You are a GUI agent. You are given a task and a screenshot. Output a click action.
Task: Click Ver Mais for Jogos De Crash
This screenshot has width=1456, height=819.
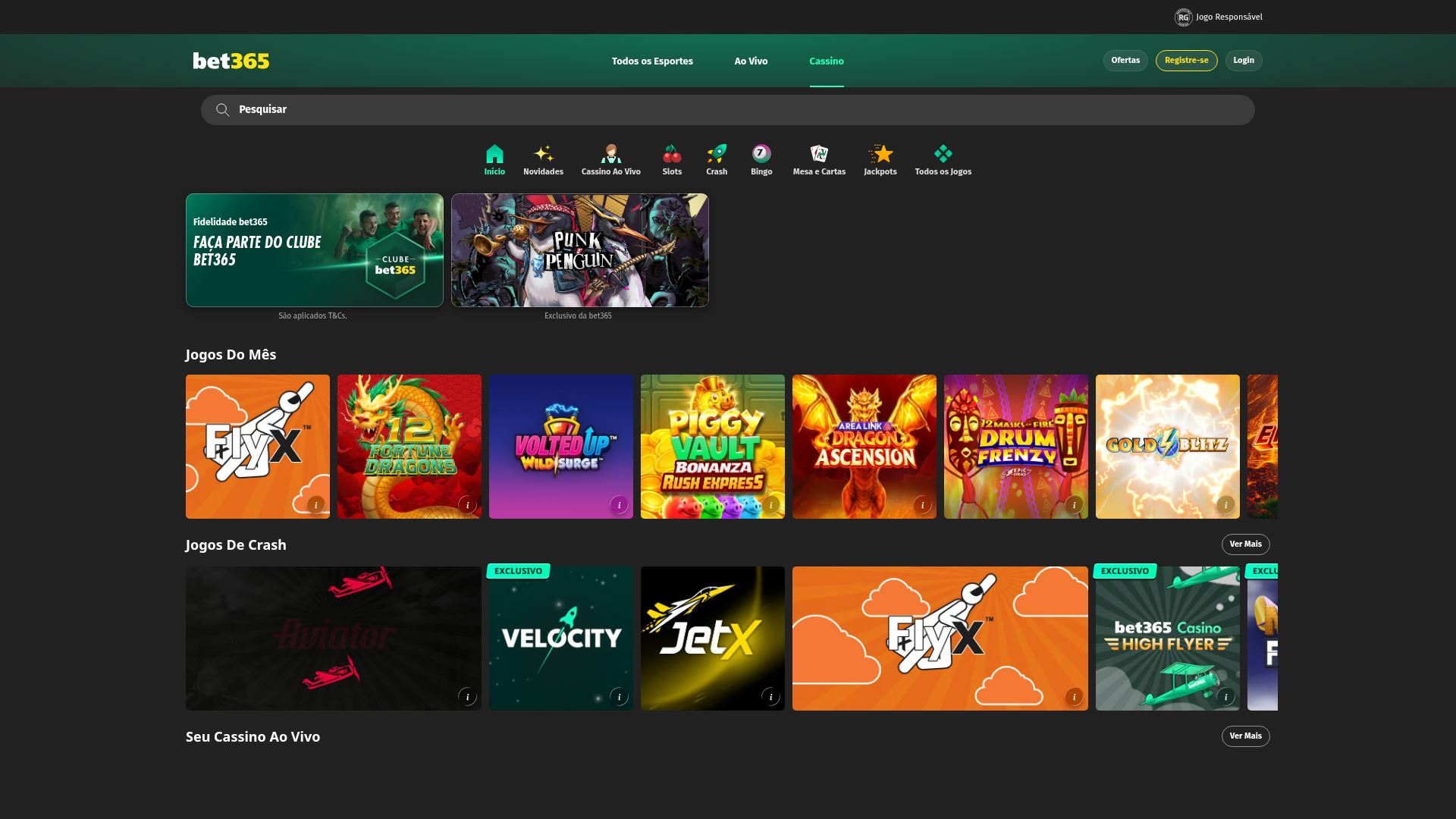[1245, 544]
